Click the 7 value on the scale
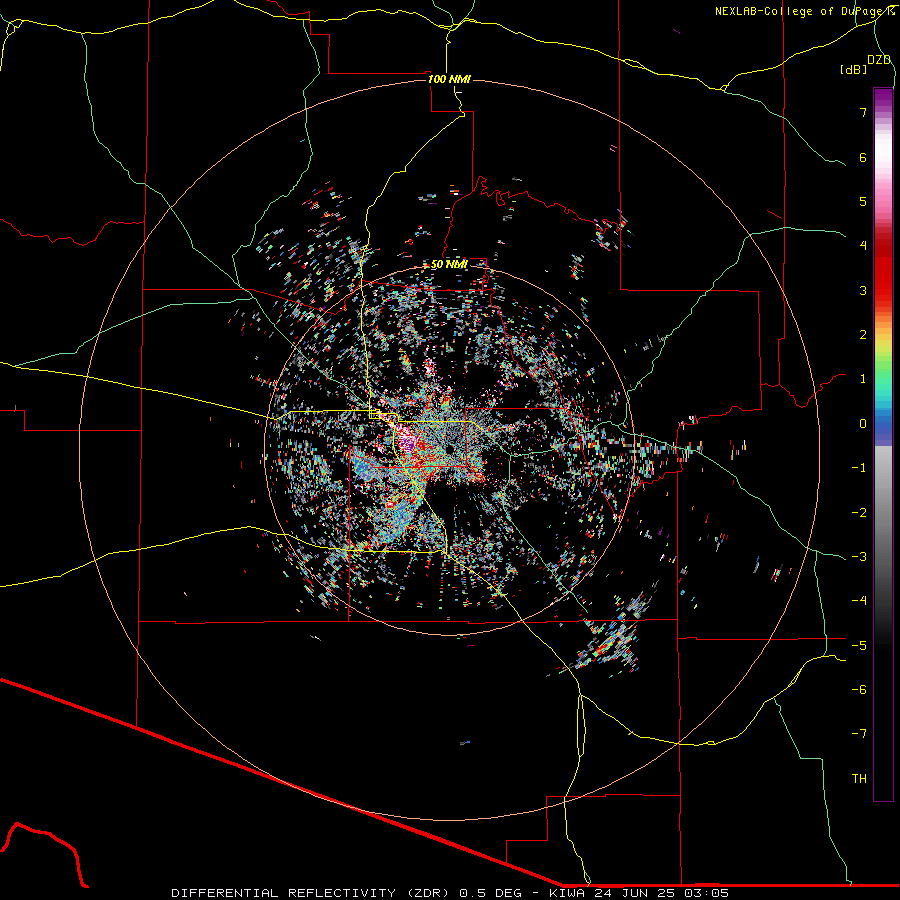 [x=863, y=112]
